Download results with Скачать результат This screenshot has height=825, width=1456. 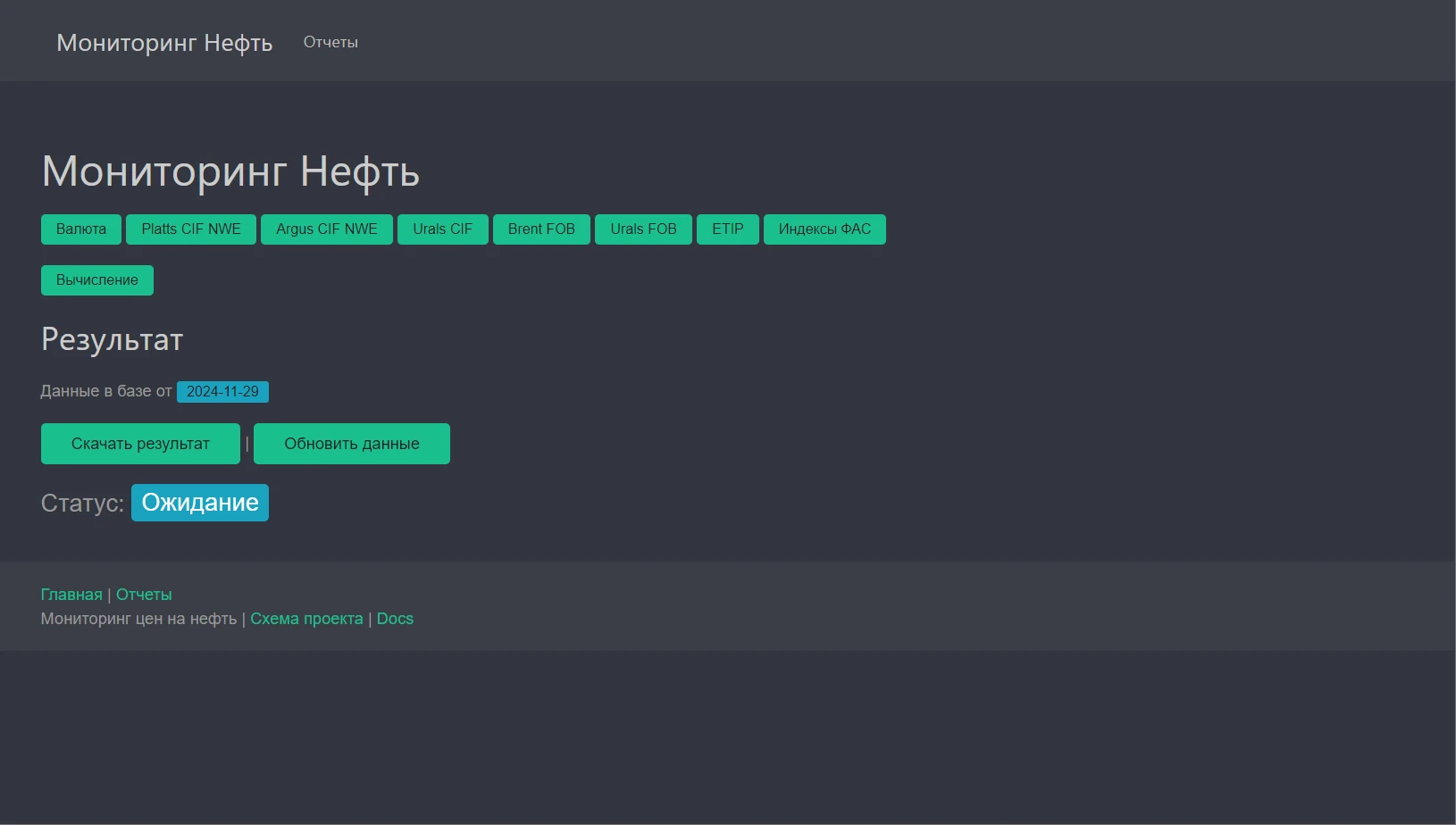[140, 444]
